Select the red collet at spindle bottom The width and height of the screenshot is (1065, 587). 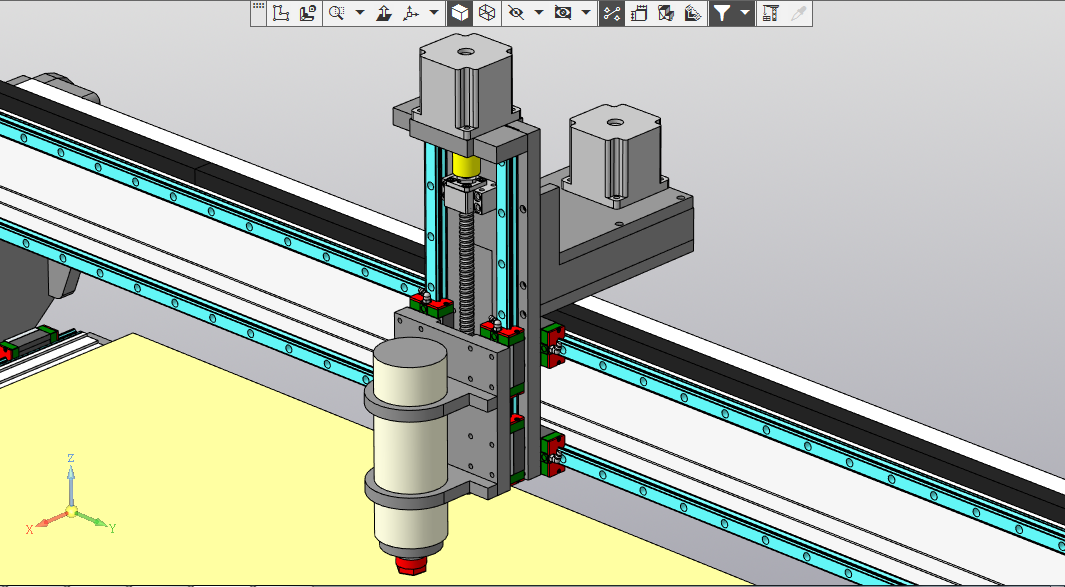click(410, 567)
